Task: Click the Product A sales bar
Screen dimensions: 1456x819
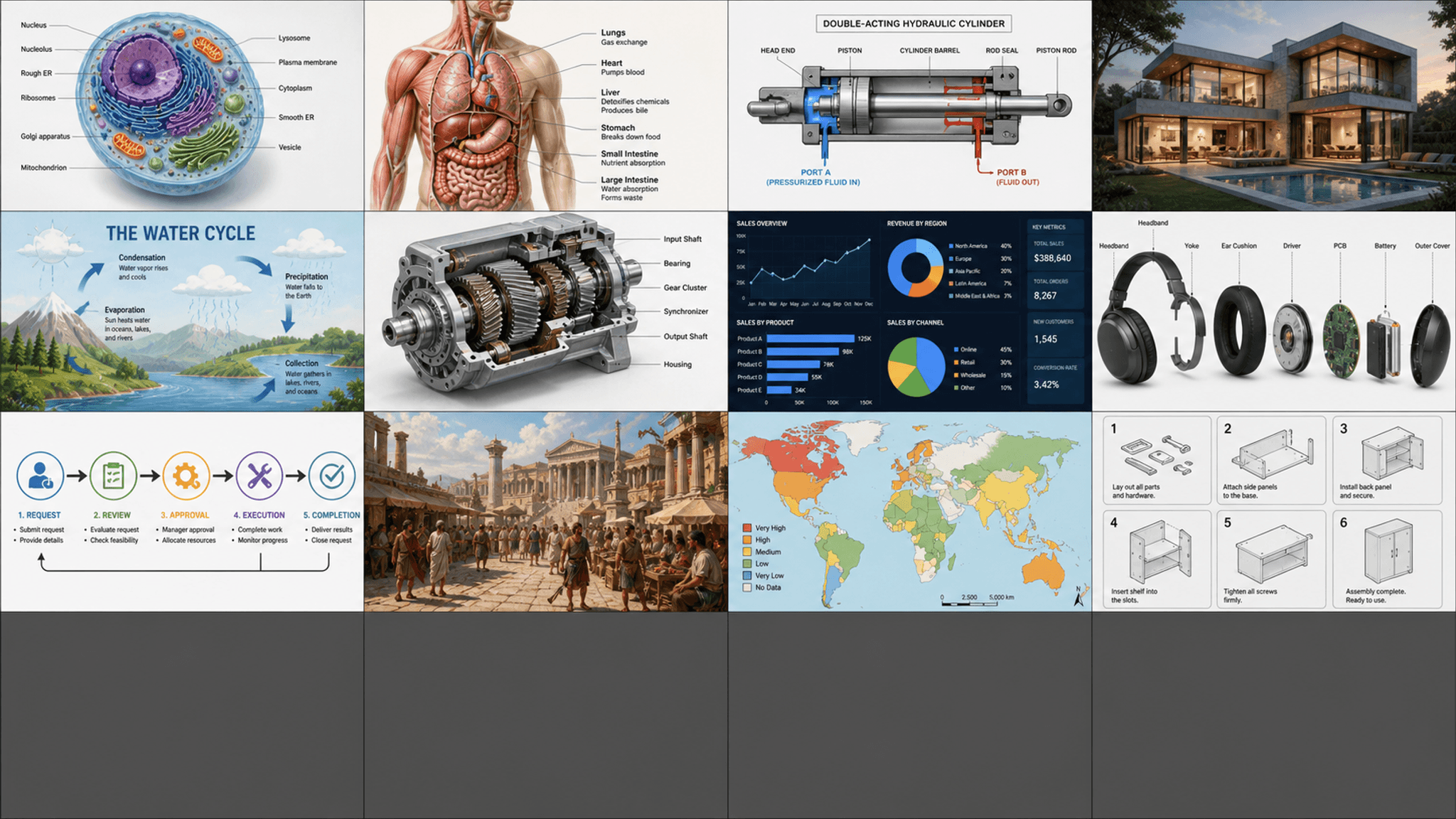Action: click(x=810, y=338)
